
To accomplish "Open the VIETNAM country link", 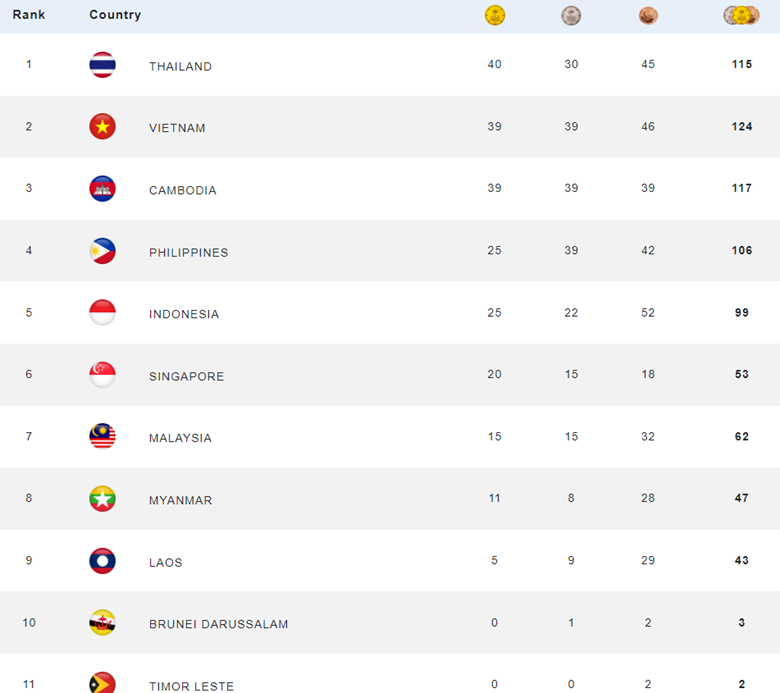I will click(177, 128).
